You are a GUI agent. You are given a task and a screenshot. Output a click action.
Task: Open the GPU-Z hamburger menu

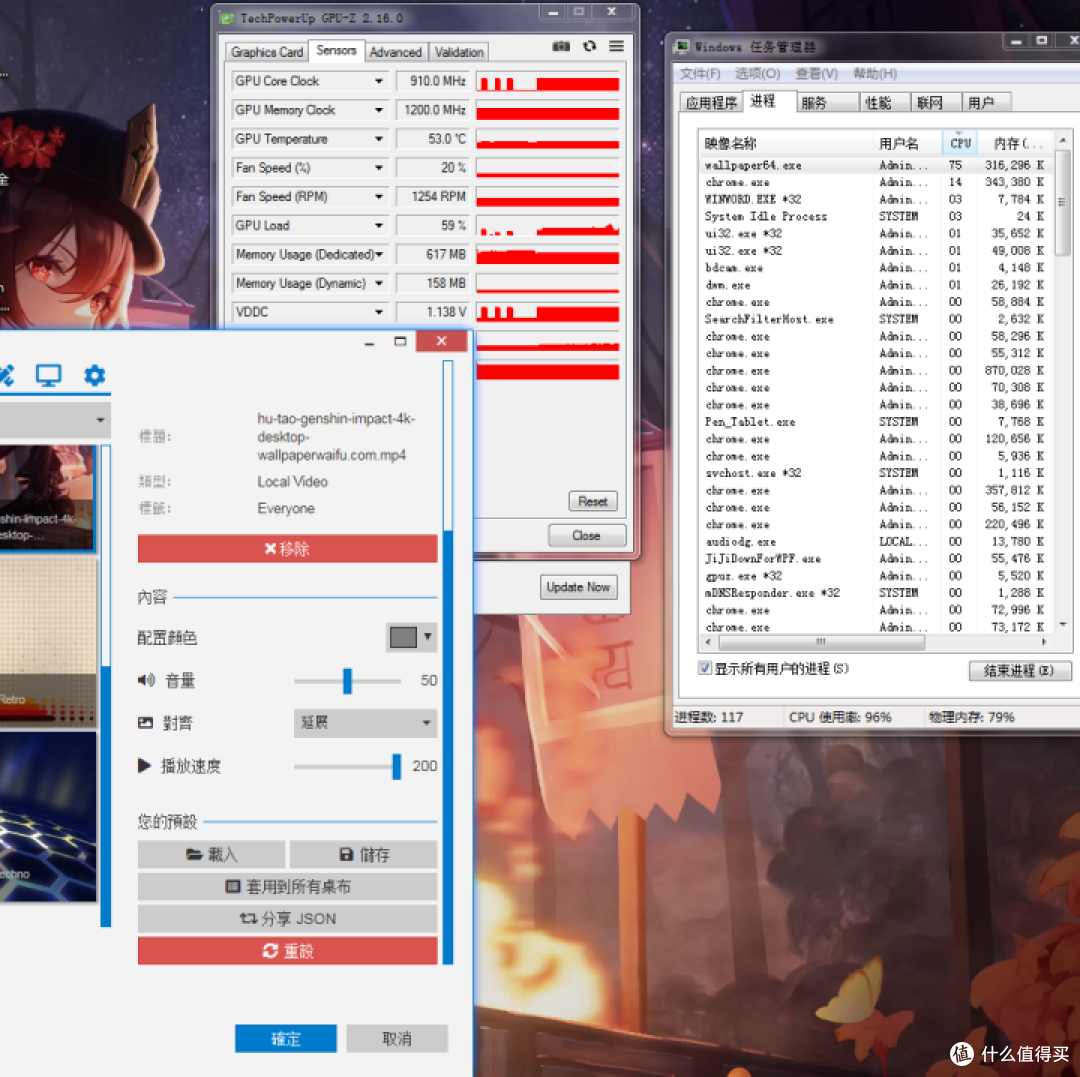tap(616, 46)
